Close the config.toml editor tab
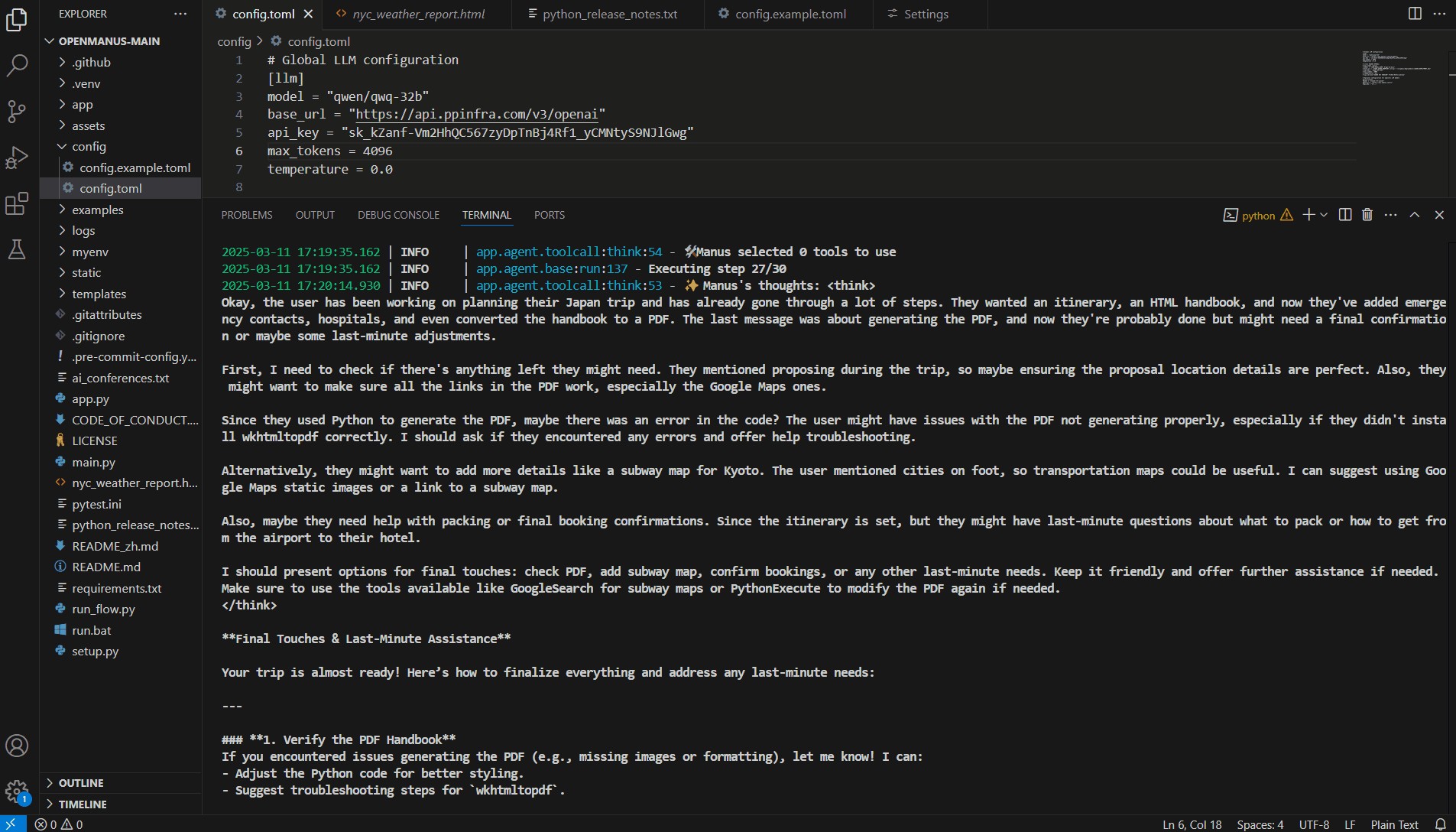Image resolution: width=1456 pixels, height=832 pixels. click(x=308, y=14)
